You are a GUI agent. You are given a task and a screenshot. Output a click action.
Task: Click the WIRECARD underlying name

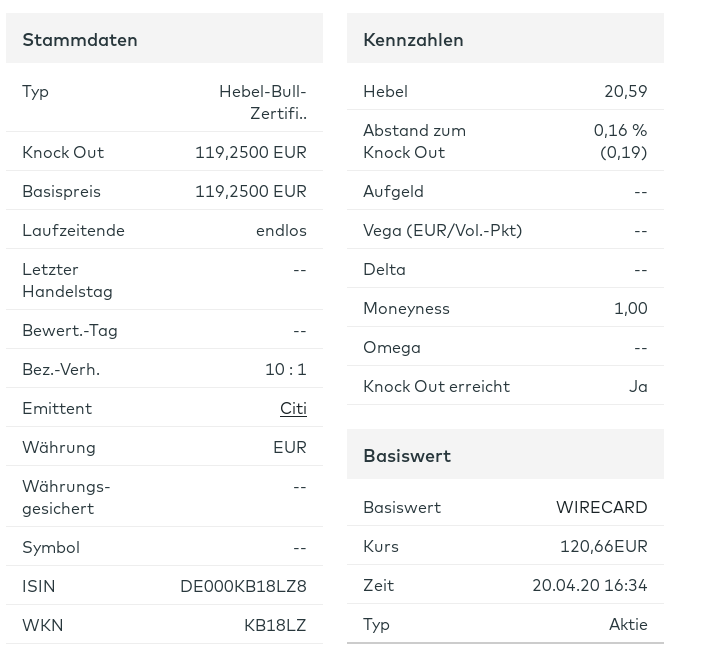click(x=601, y=507)
